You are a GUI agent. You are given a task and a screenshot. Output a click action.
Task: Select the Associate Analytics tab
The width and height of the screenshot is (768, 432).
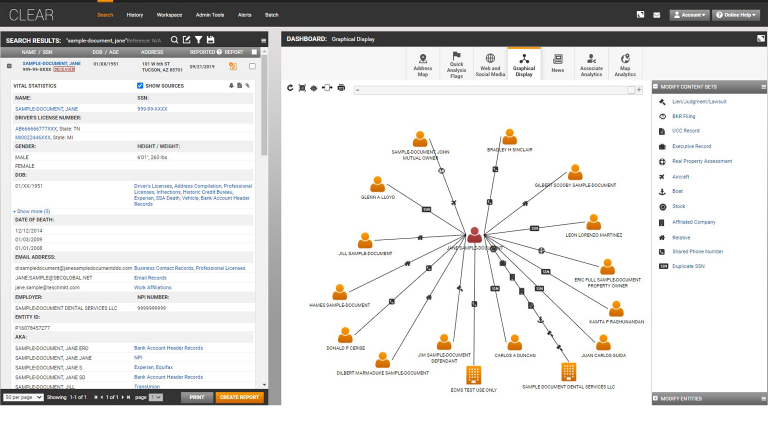coord(591,64)
